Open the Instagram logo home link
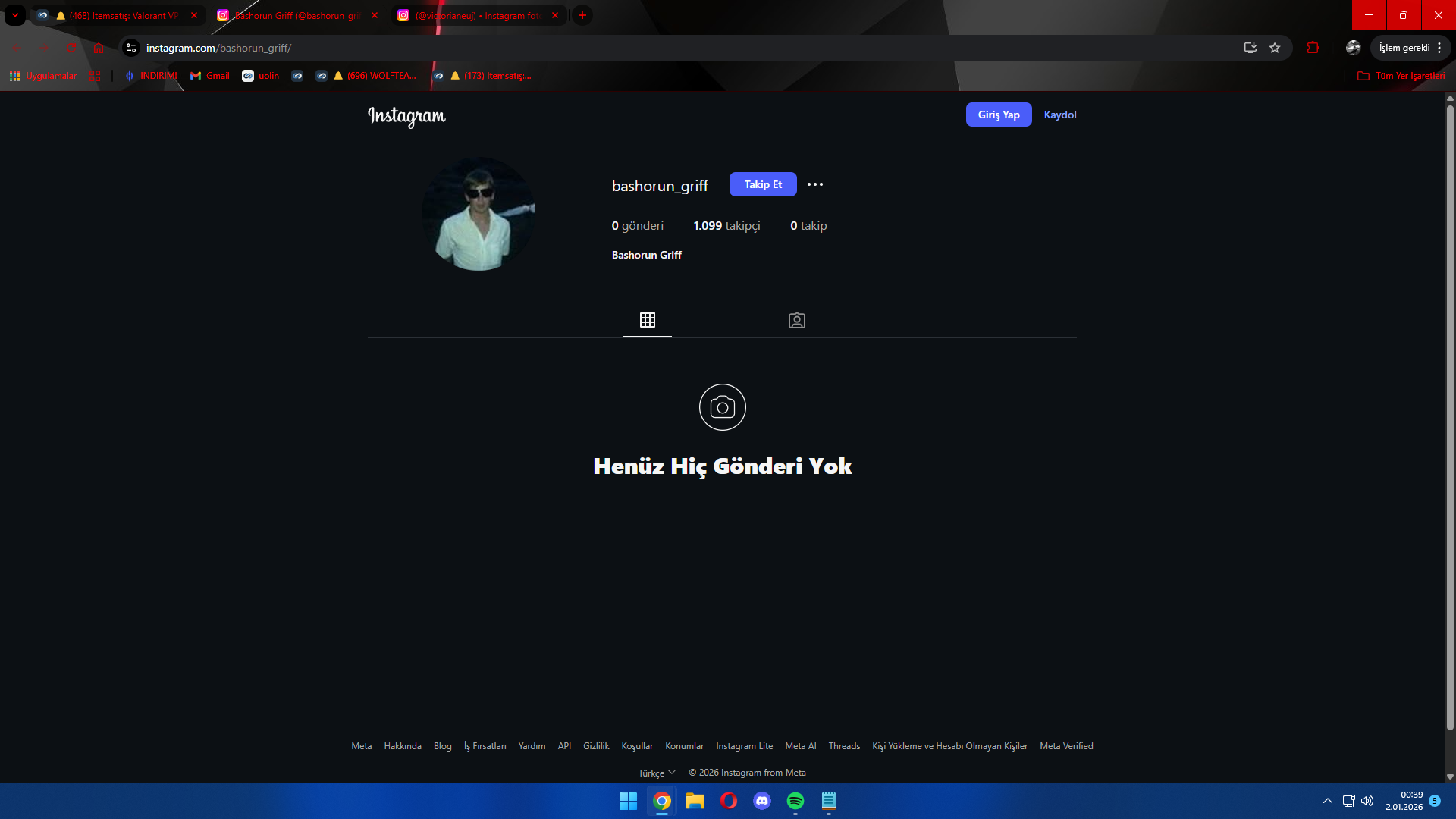The width and height of the screenshot is (1456, 819). [x=406, y=116]
